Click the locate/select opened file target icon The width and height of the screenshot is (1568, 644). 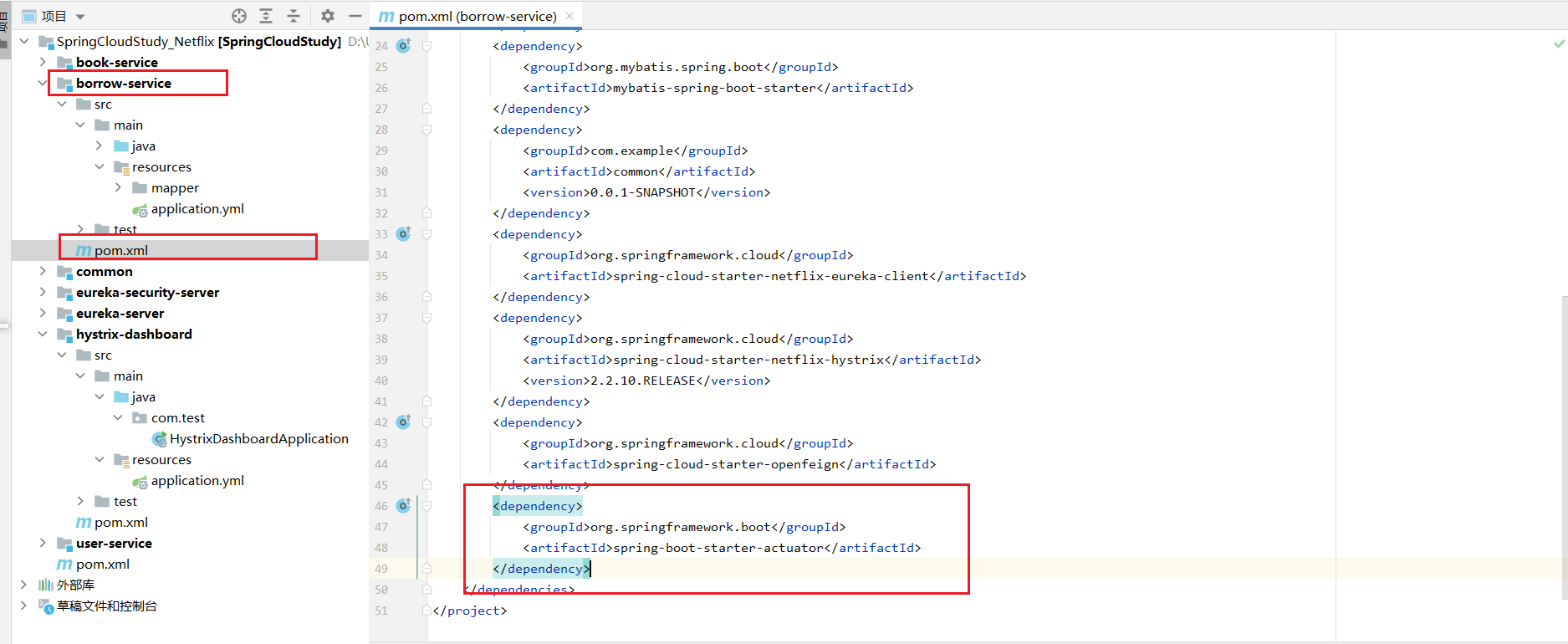click(x=239, y=16)
